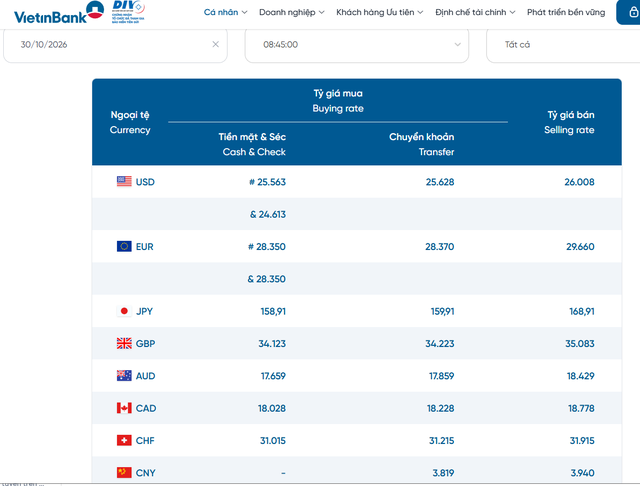The height and width of the screenshot is (486, 640).
Task: Click the date field showing 30/10/2026
Action: click(115, 44)
